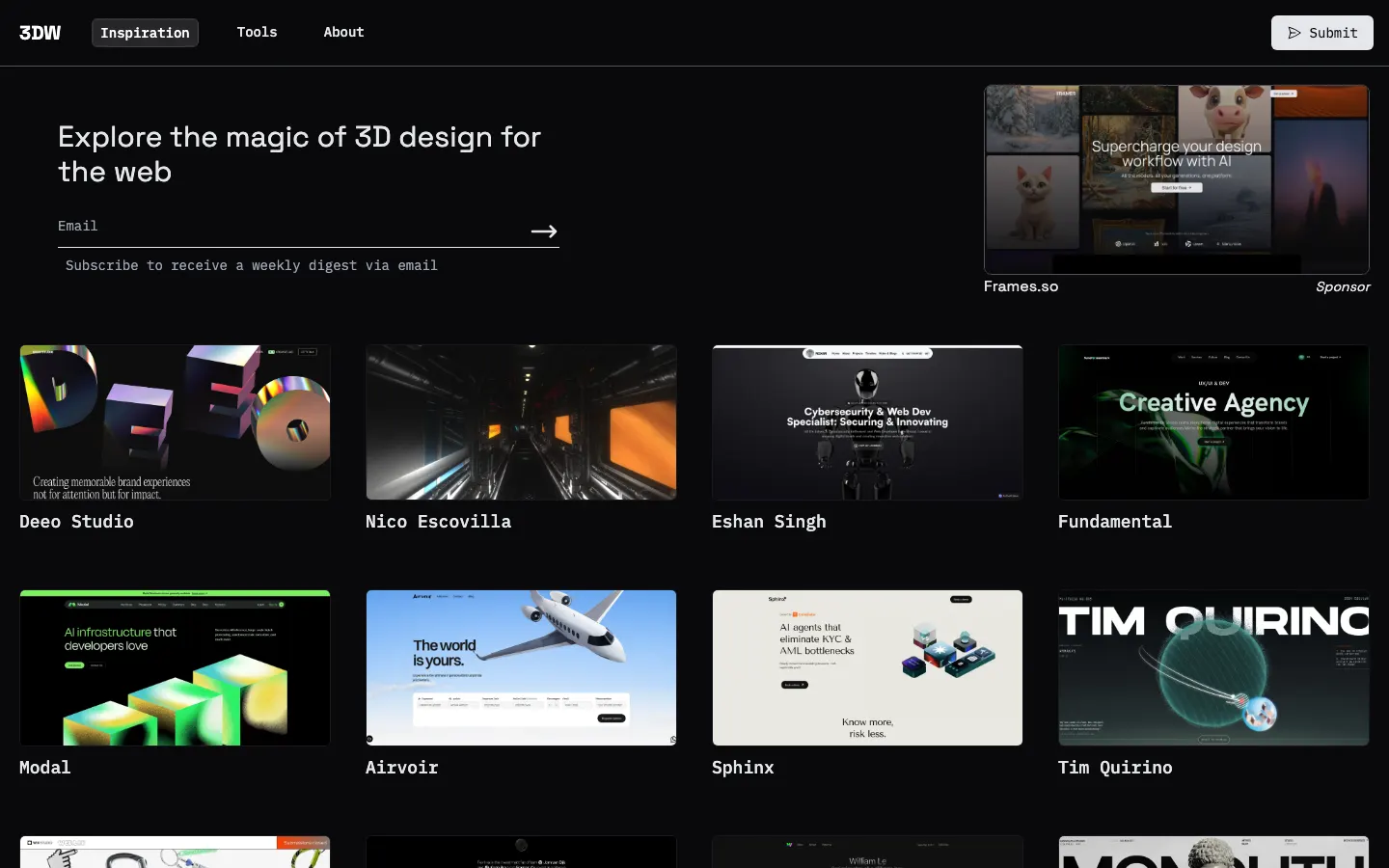Open the Airvoir title link
1389x868 pixels.
(401, 768)
